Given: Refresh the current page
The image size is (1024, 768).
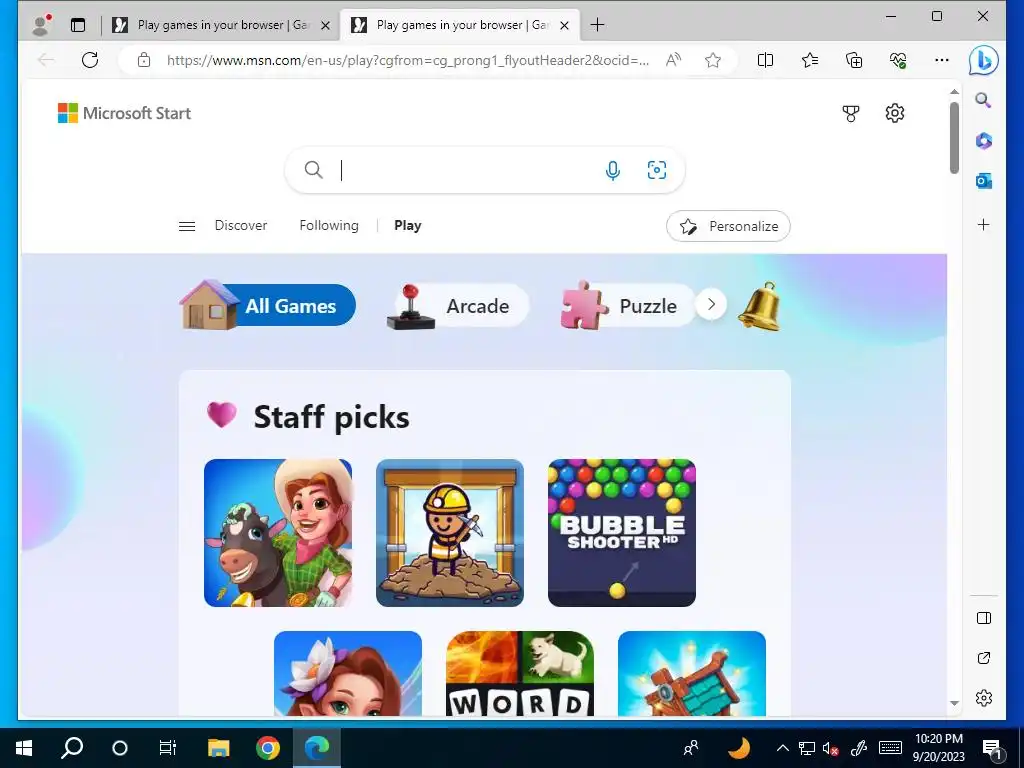Looking at the screenshot, I should pyautogui.click(x=90, y=60).
